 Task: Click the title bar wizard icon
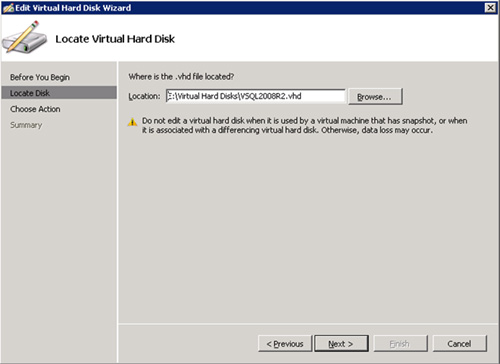click(x=8, y=8)
